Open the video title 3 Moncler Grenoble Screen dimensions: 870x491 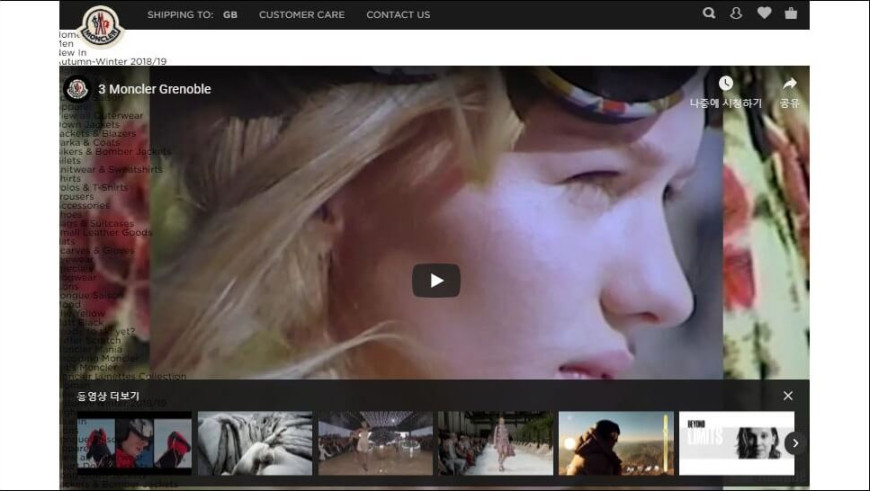tap(155, 89)
